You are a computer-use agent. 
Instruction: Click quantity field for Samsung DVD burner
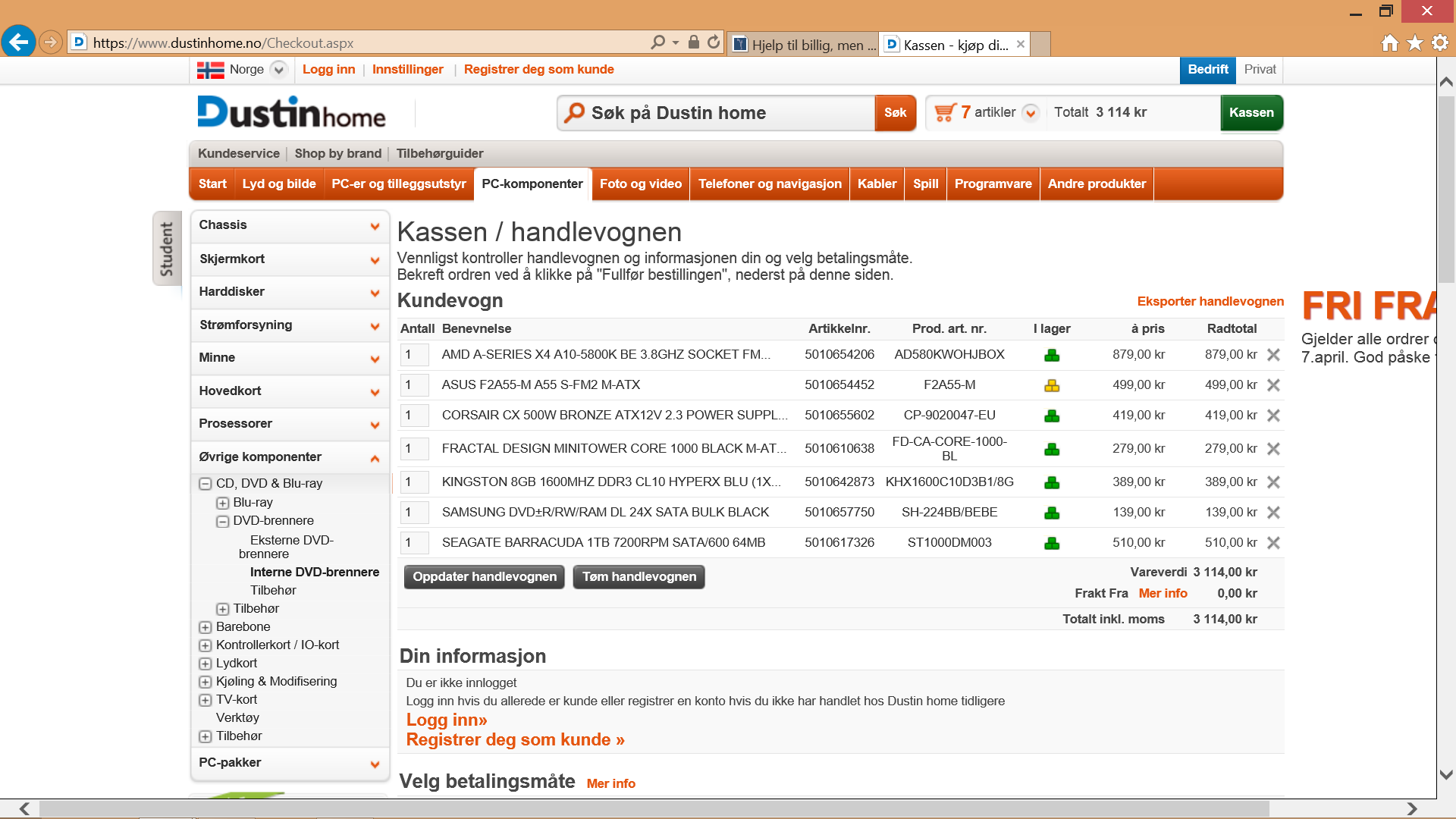(x=414, y=513)
